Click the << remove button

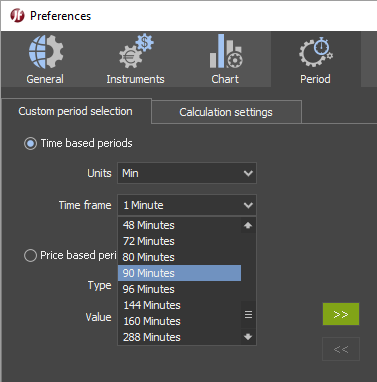pos(341,349)
